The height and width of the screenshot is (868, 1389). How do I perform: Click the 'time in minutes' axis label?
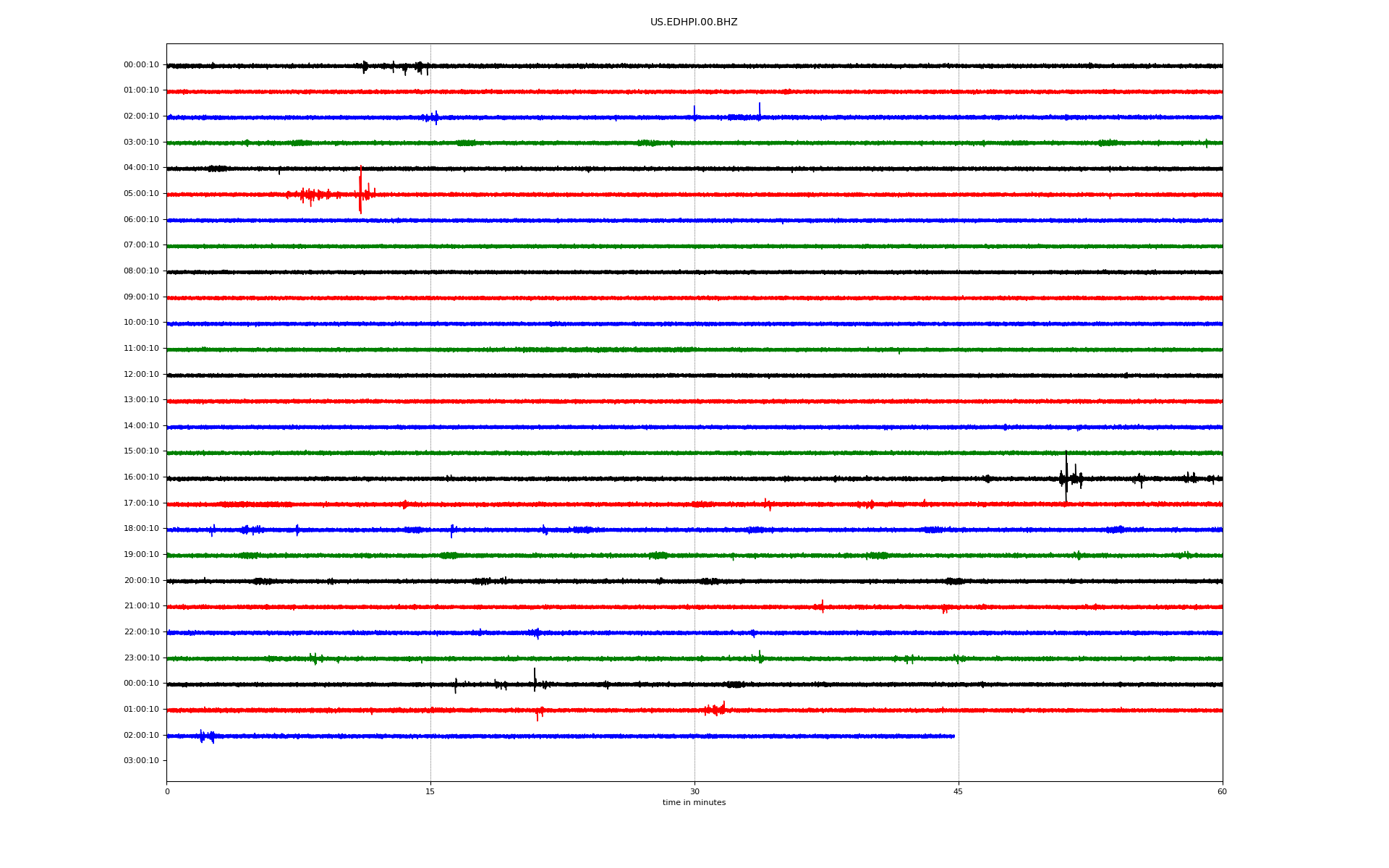pos(693,803)
